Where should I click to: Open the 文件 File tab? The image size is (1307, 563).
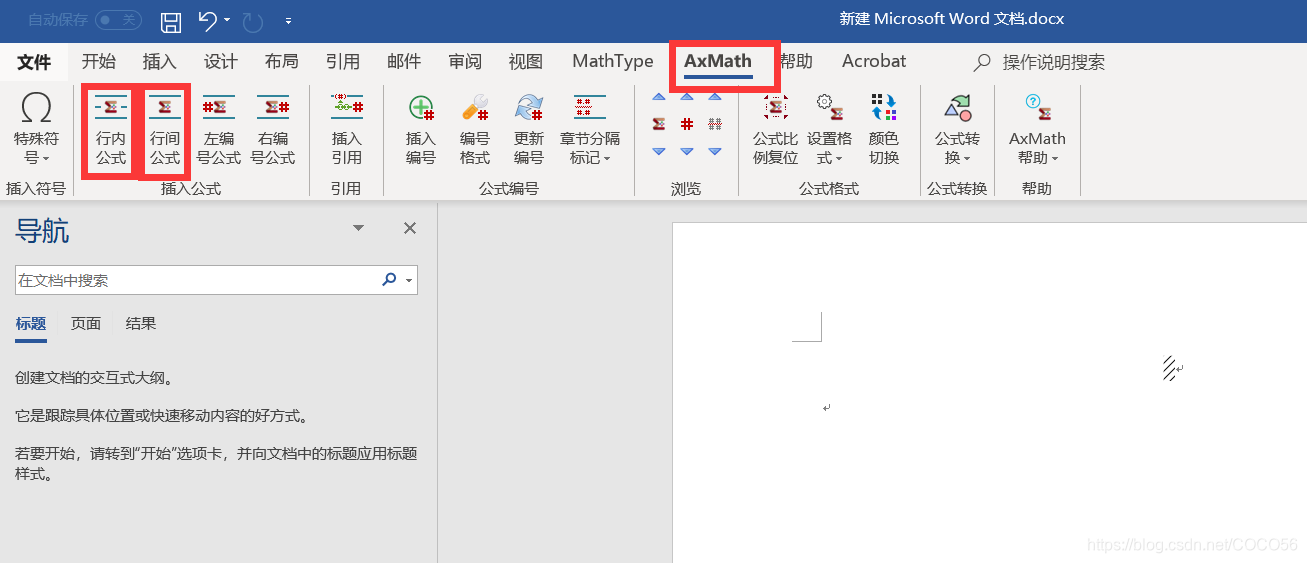tap(34, 62)
